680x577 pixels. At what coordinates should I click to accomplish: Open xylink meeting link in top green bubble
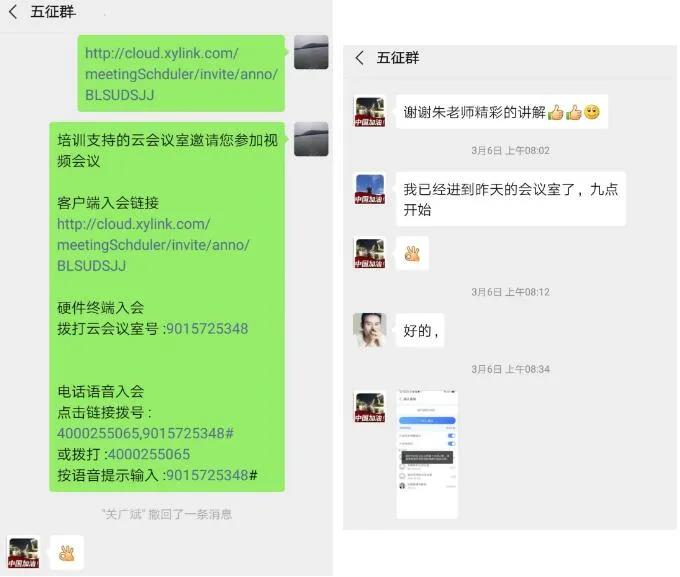181,74
